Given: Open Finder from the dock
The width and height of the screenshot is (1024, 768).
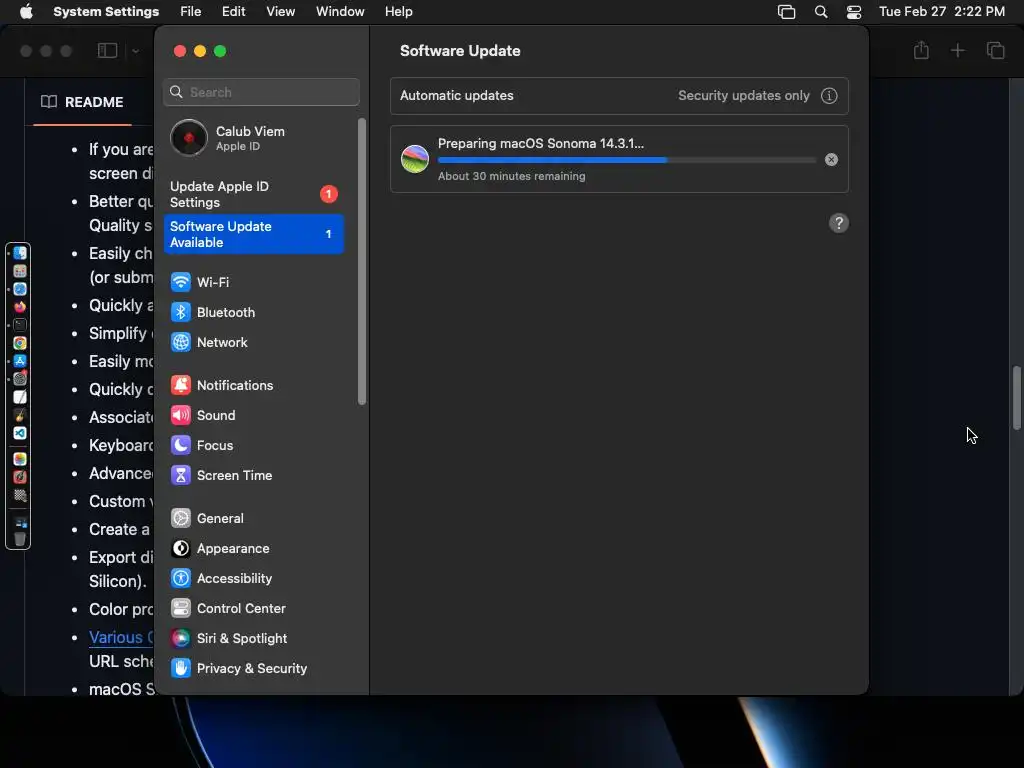Looking at the screenshot, I should coord(20,253).
